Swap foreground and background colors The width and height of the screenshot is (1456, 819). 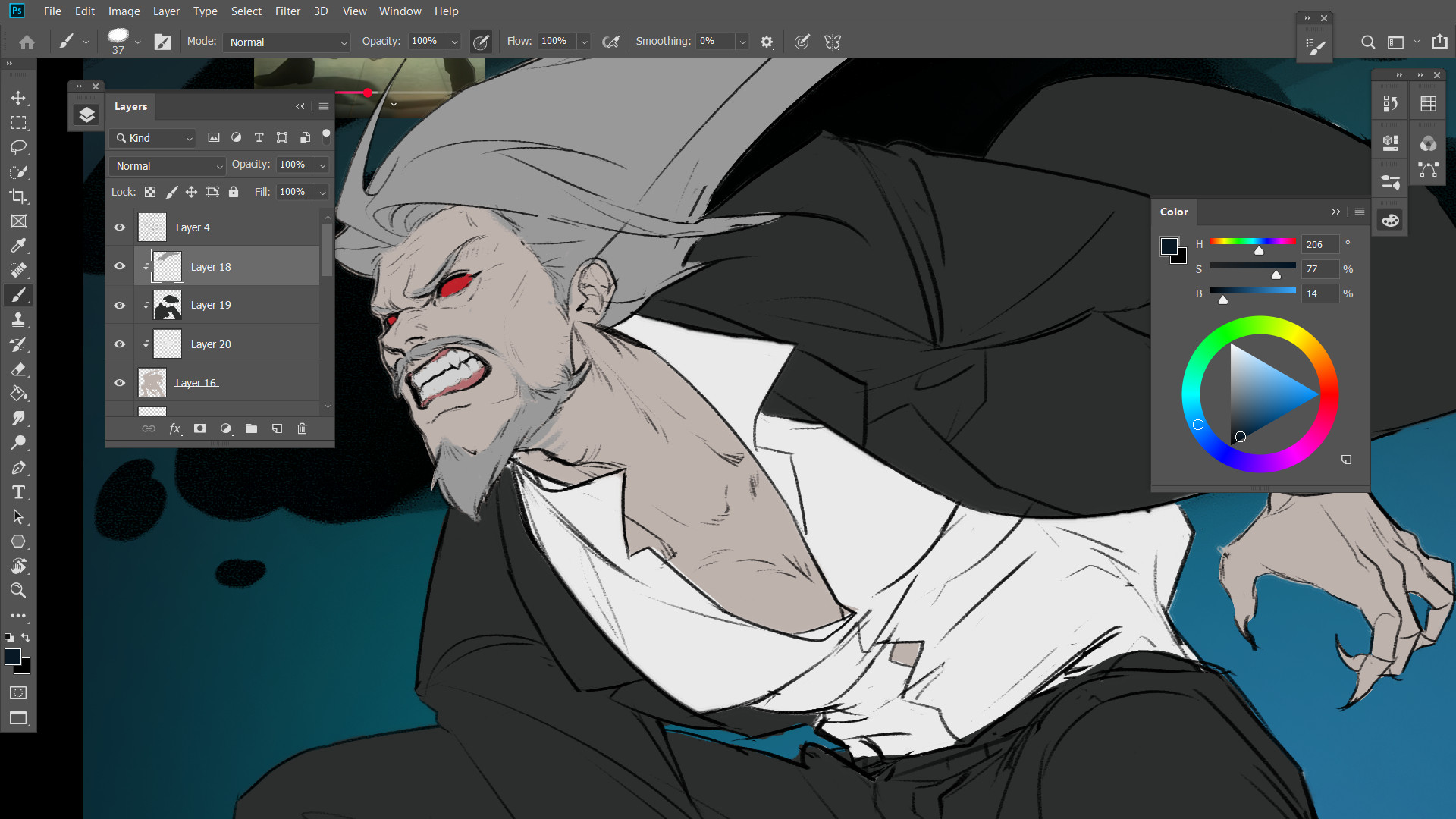(x=26, y=638)
